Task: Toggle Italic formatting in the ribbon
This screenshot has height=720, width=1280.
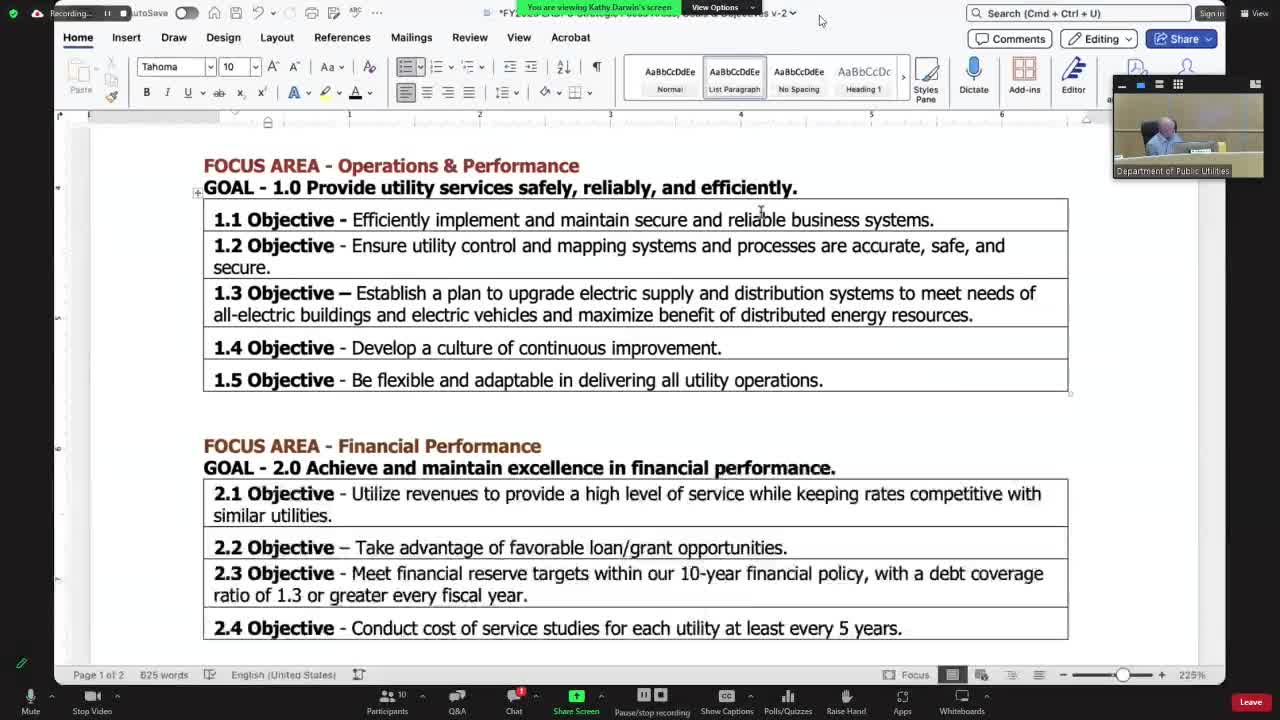Action: (167, 92)
